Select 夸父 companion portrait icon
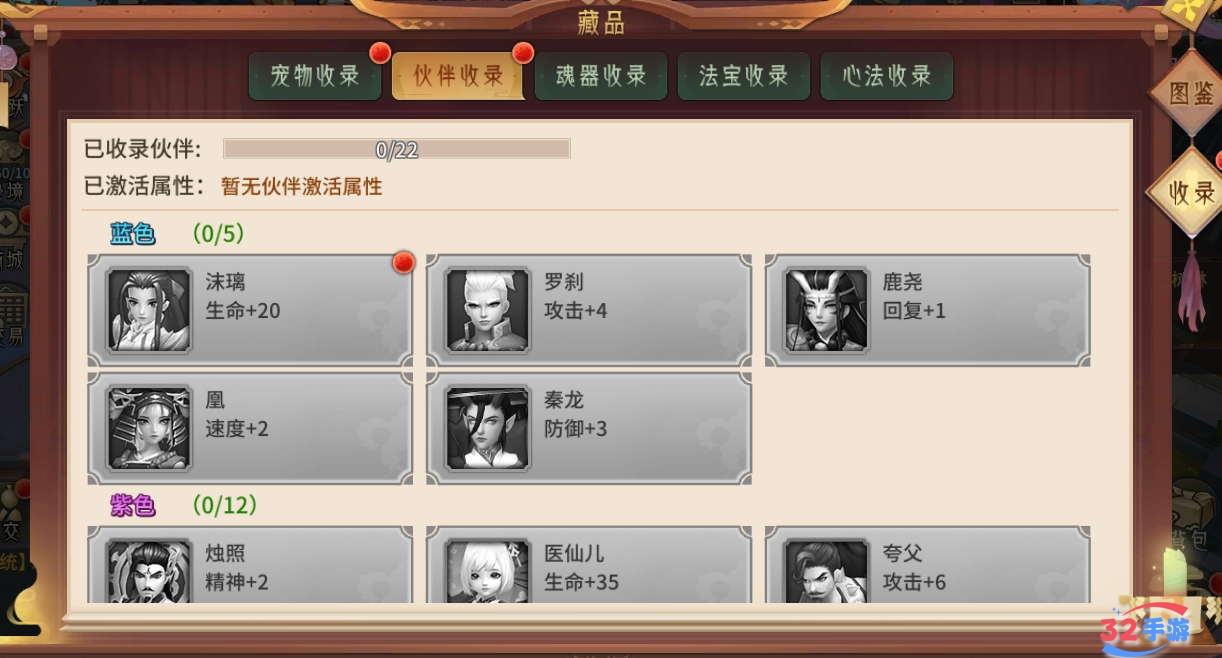Image resolution: width=1222 pixels, height=658 pixels. pos(827,571)
